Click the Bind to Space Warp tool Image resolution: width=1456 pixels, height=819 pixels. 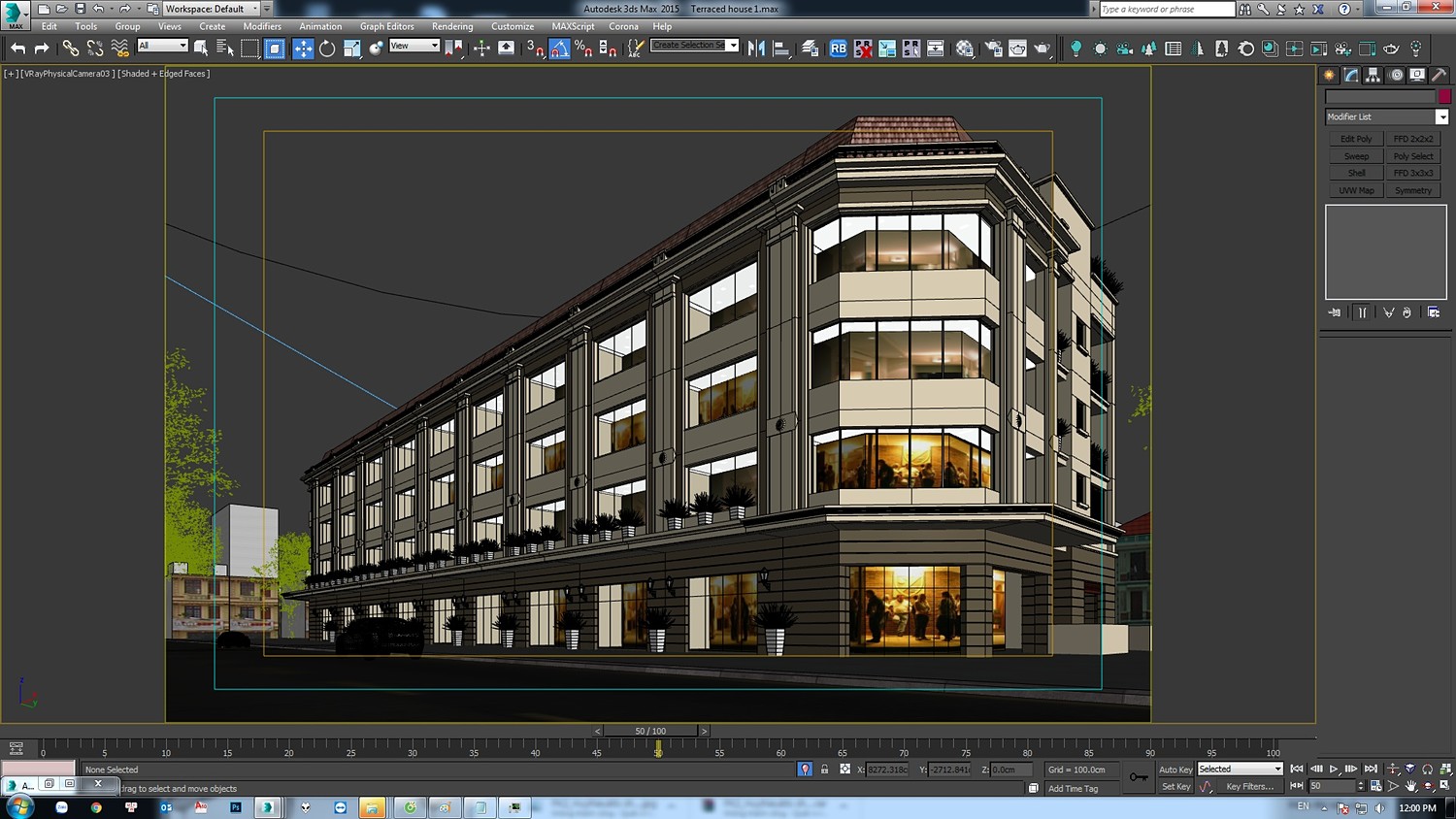click(x=119, y=48)
